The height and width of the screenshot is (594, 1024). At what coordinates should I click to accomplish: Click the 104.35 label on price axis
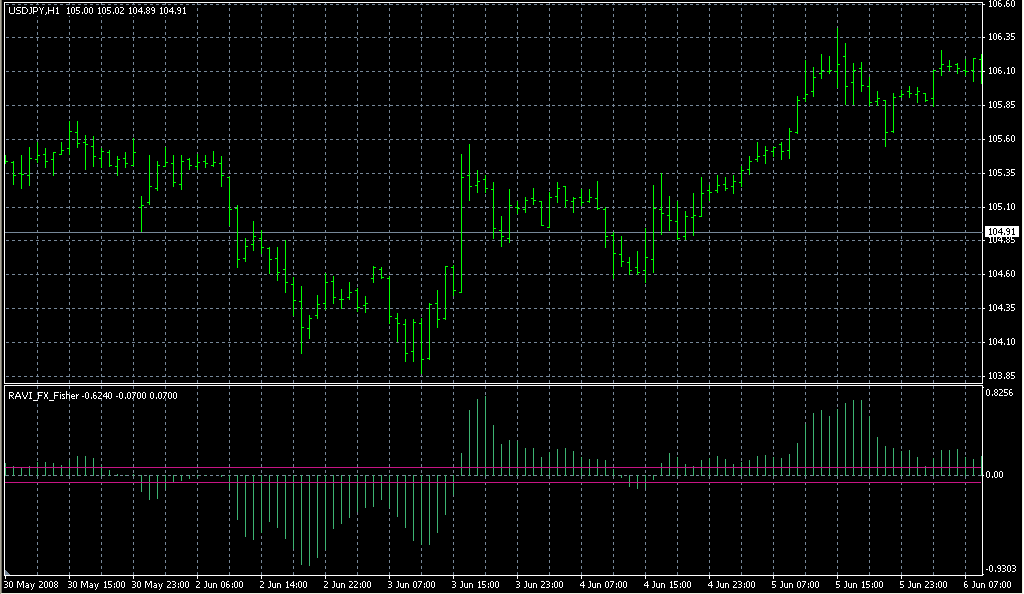(1001, 308)
